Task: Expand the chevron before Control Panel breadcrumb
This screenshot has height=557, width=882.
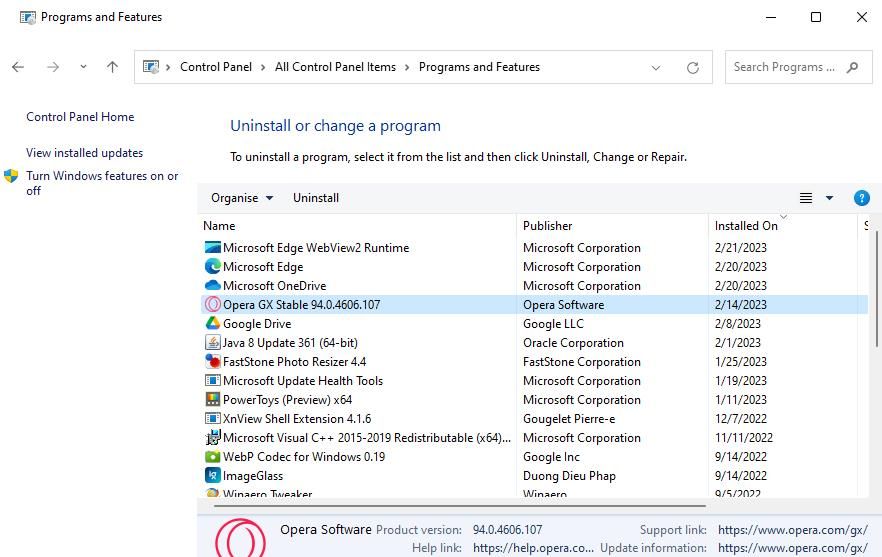Action: (x=168, y=68)
